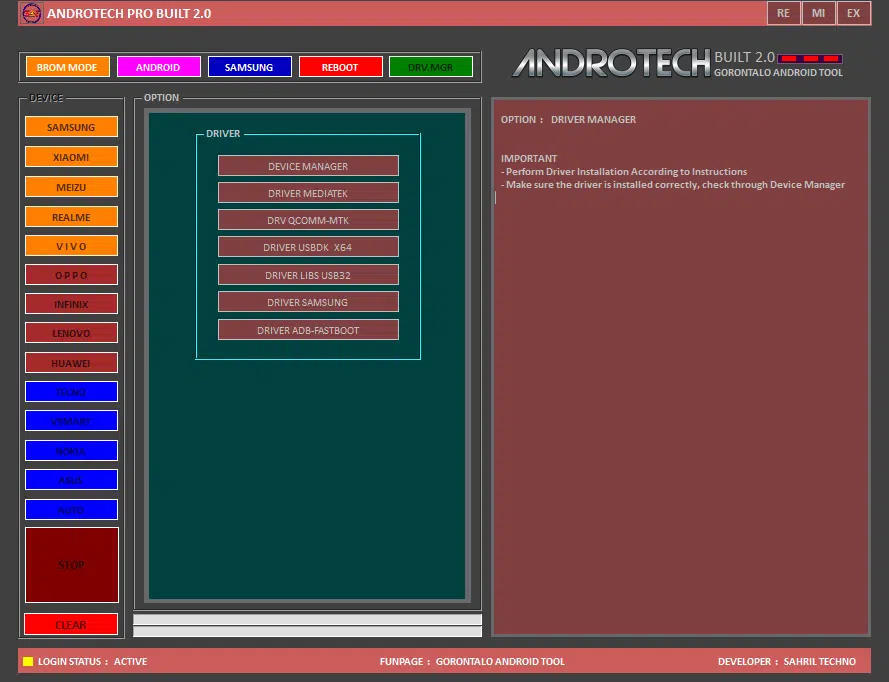Screen dimensions: 889x682
Task: Select the VIVO device button
Action: (x=71, y=246)
